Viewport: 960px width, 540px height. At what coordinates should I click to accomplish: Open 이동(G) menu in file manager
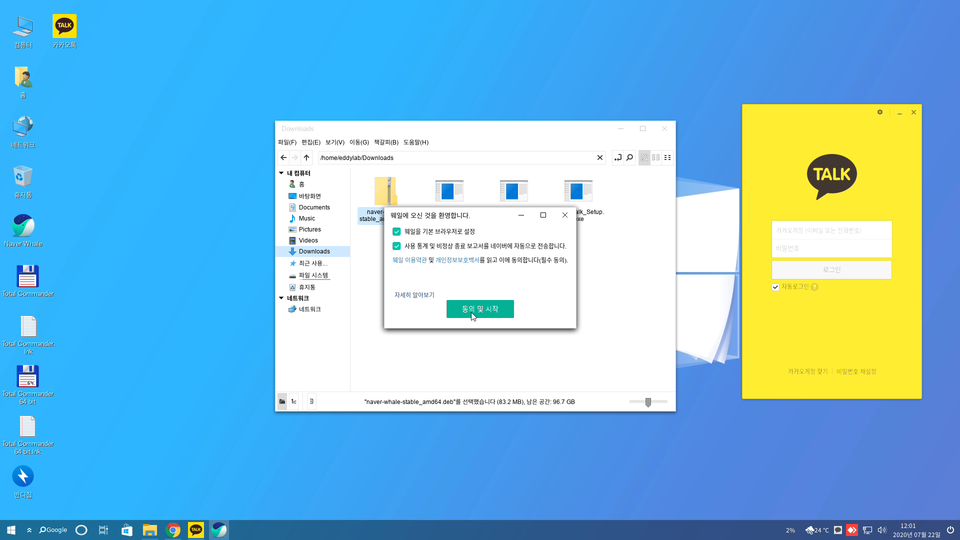pyautogui.click(x=359, y=142)
